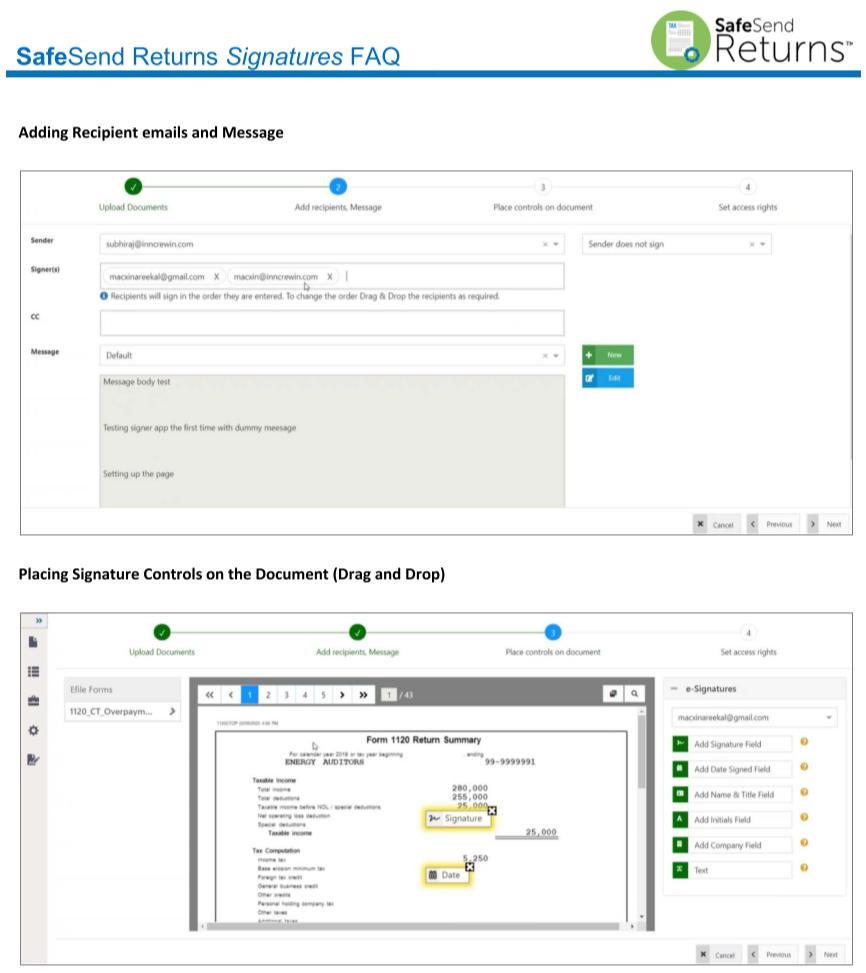Screen dimensions: 866x973
Task: Jump to last page with double-right arrow
Action: 364,694
